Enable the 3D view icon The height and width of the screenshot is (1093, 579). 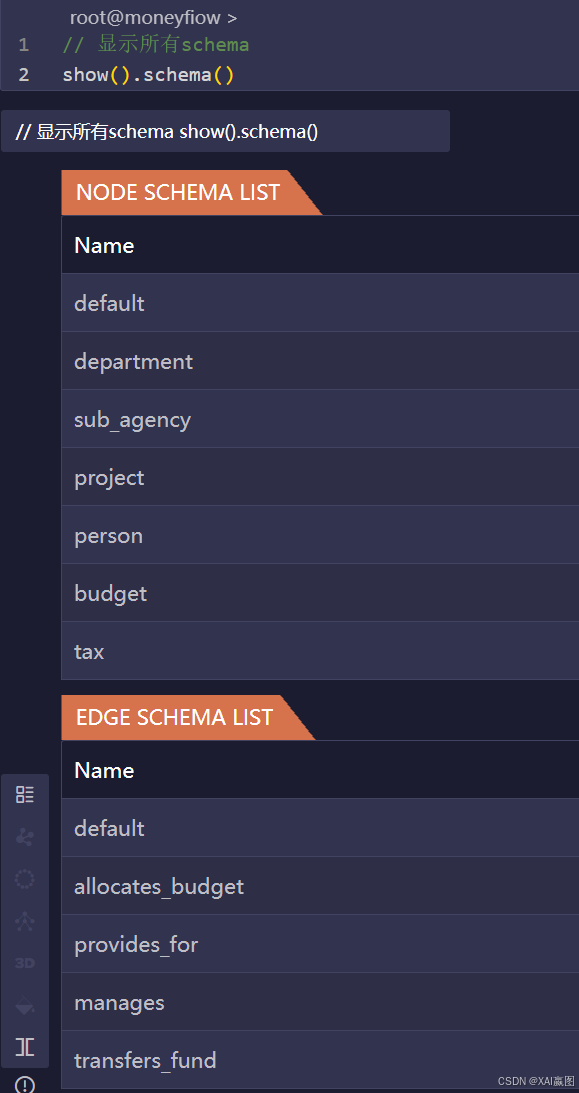(x=25, y=963)
